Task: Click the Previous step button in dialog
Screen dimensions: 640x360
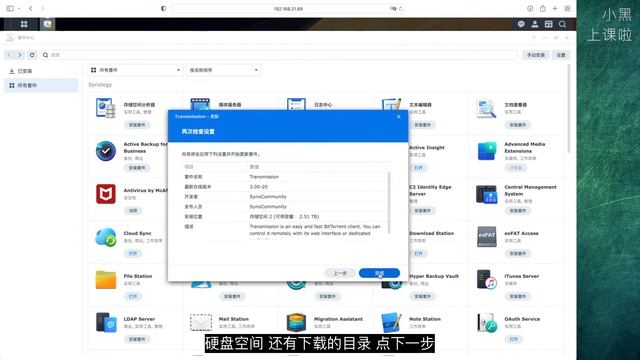Action: pos(340,273)
